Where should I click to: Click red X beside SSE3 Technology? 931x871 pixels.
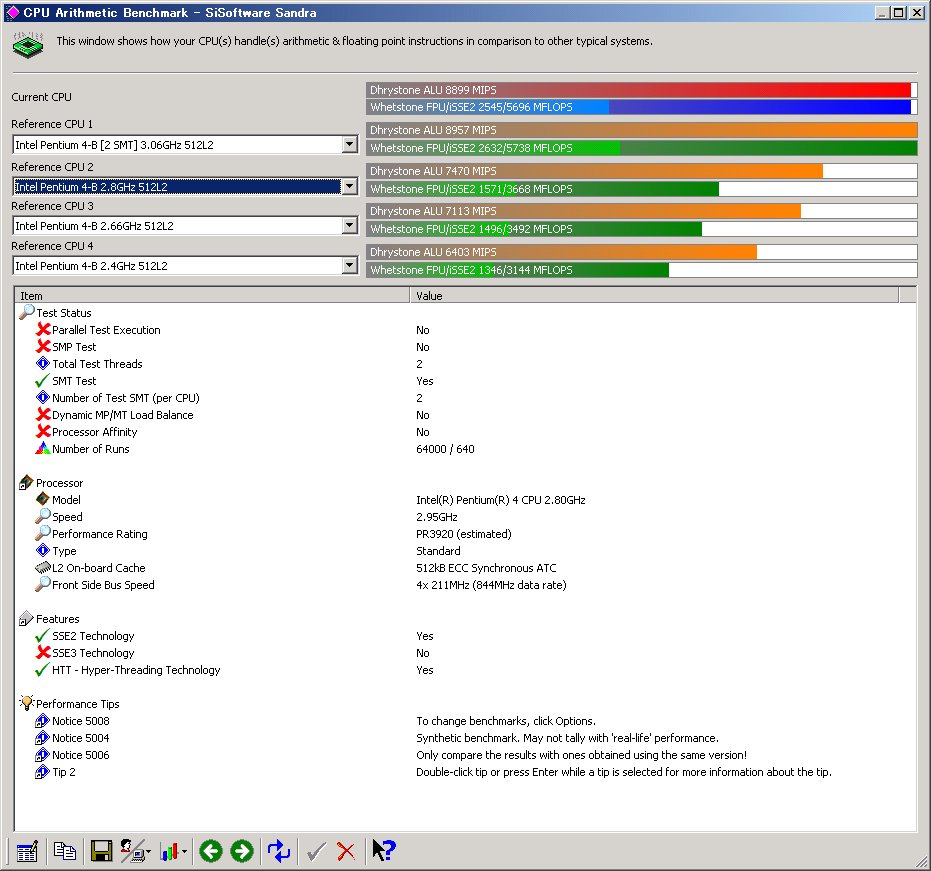click(43, 653)
